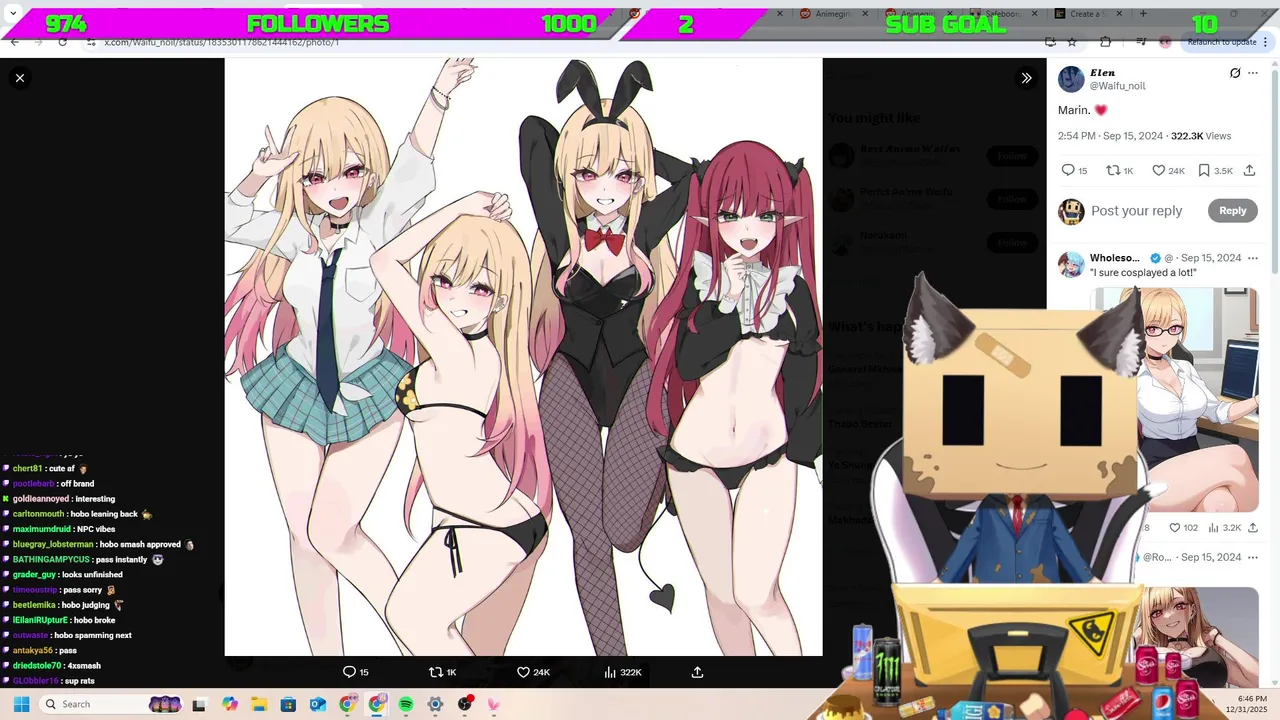
Task: Bookmark this page with the star icon
Action: [x=1072, y=42]
